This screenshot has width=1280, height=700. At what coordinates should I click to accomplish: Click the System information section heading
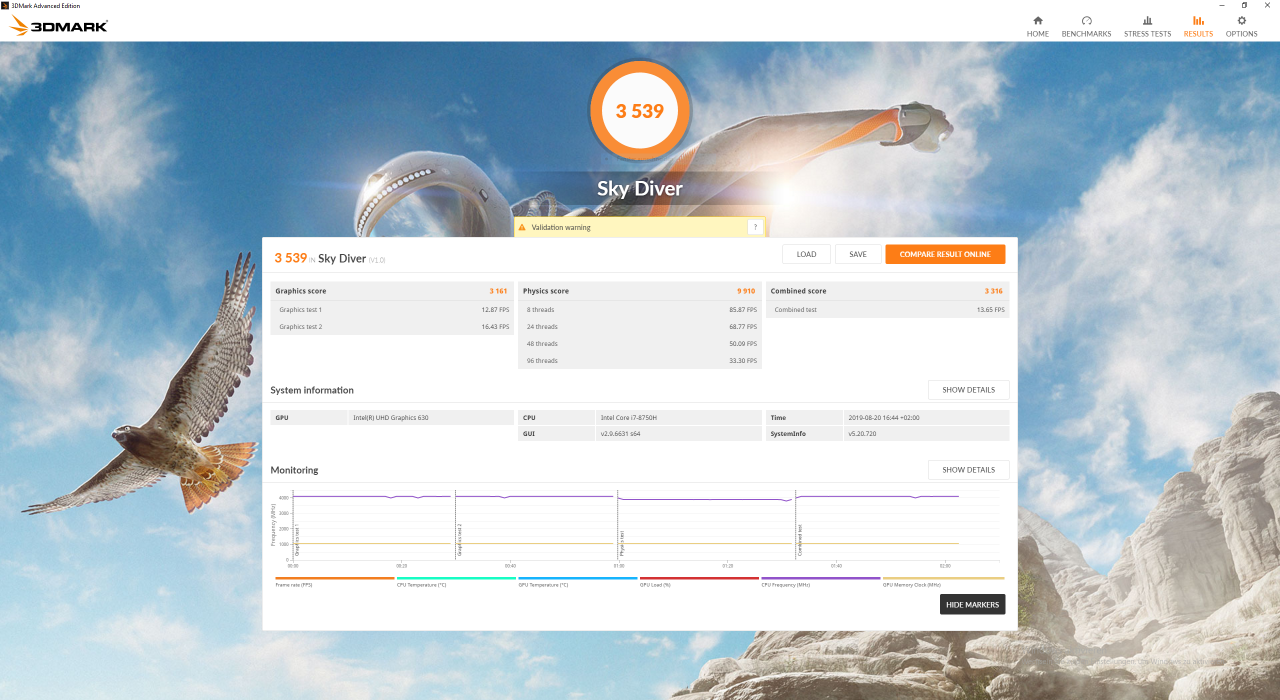point(312,390)
